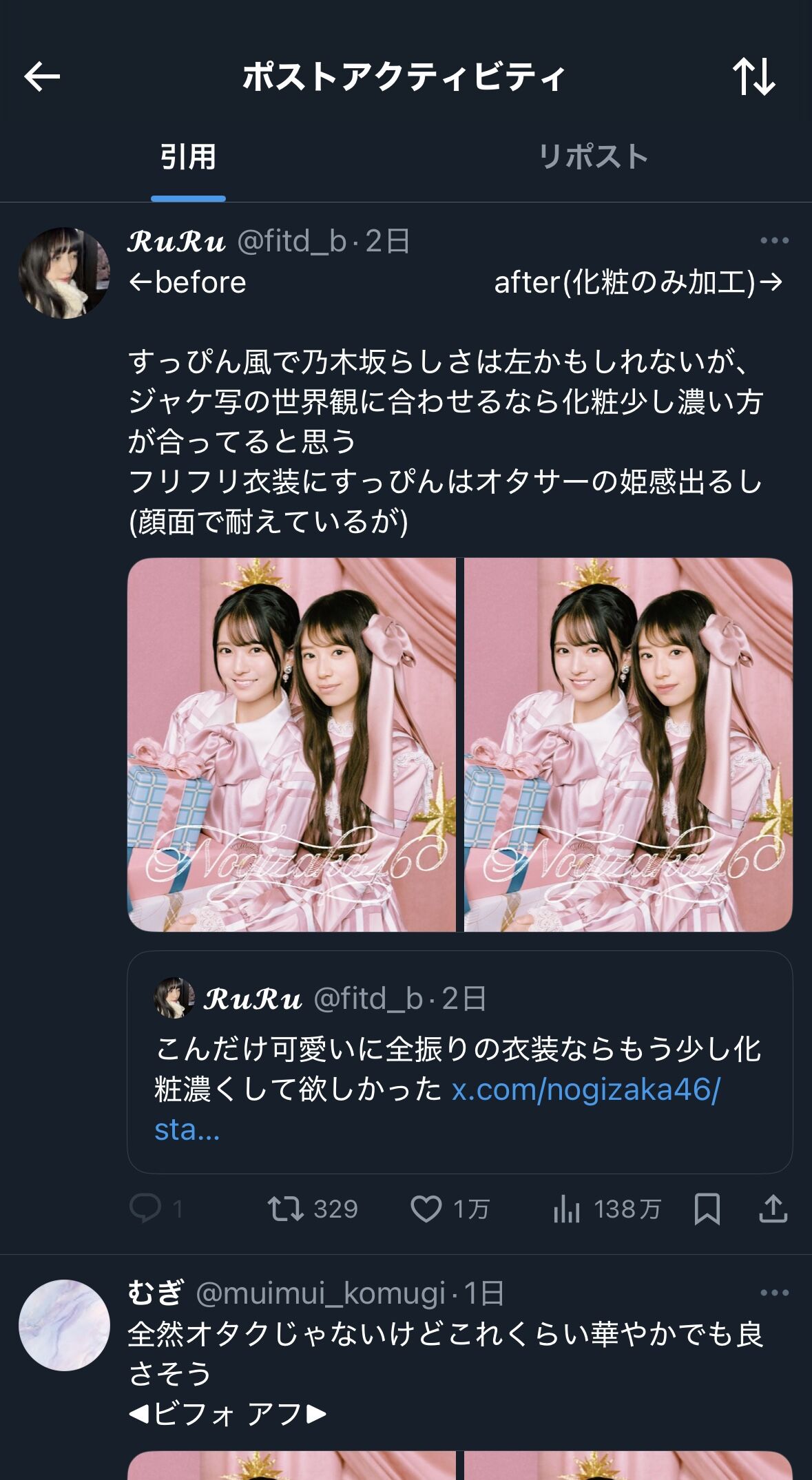
Task: View the before image on left
Action: pos(292,744)
